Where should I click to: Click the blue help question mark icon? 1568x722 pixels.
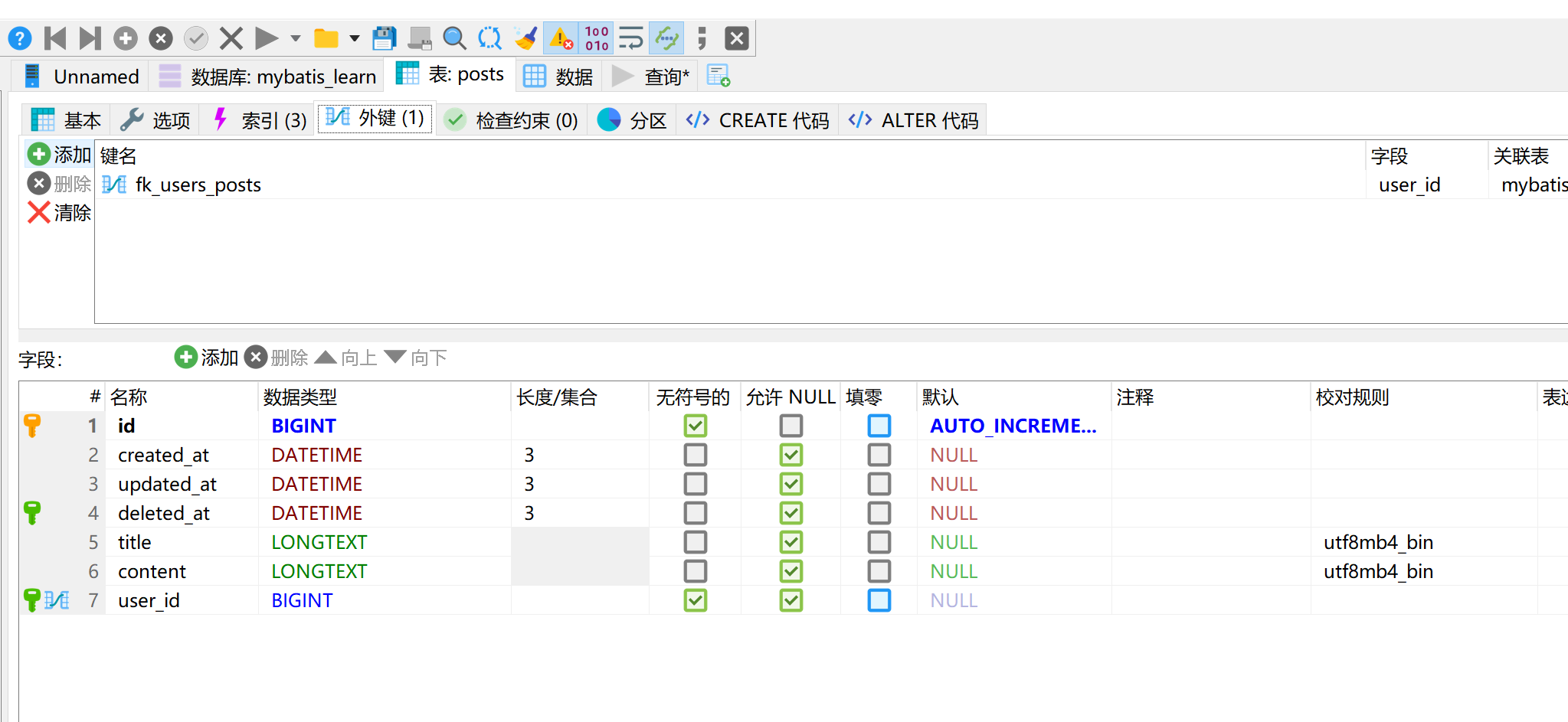coord(20,38)
